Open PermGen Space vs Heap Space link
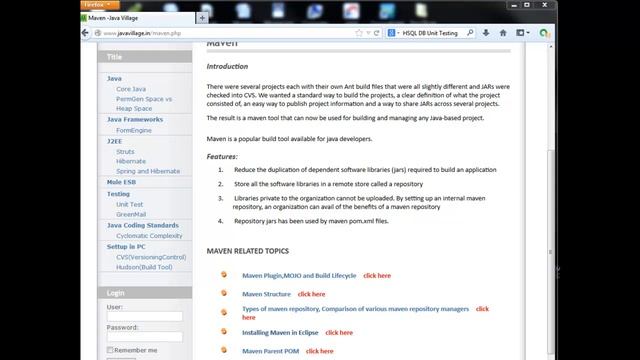640x360 pixels. [x=144, y=104]
